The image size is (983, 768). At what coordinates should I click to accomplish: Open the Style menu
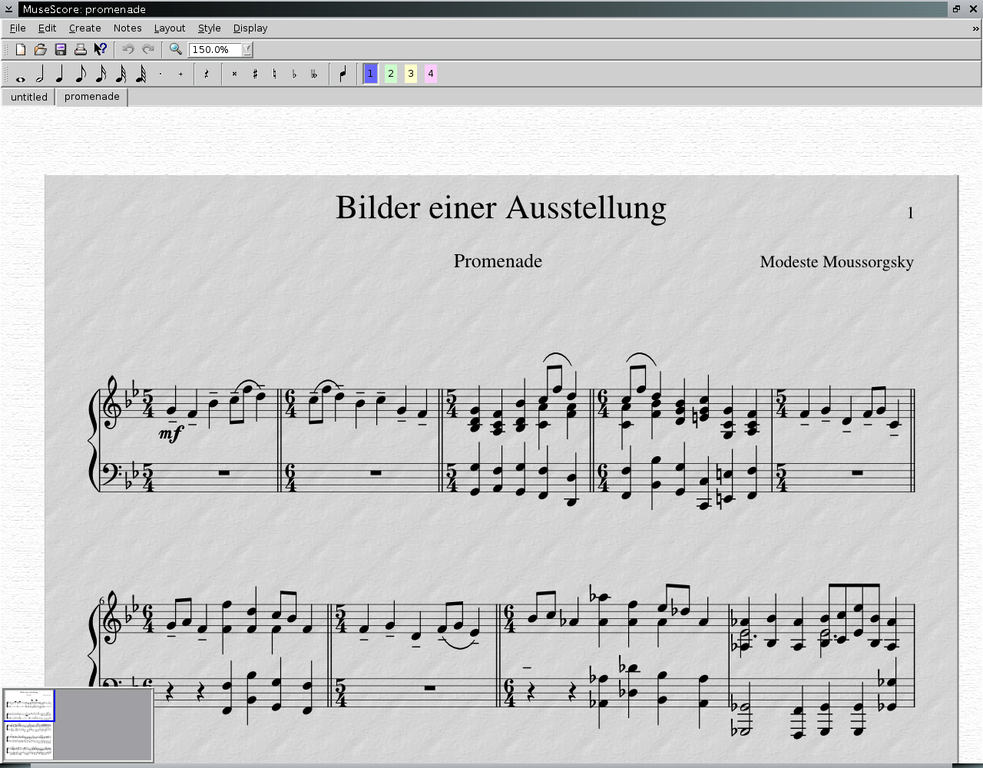click(x=209, y=28)
